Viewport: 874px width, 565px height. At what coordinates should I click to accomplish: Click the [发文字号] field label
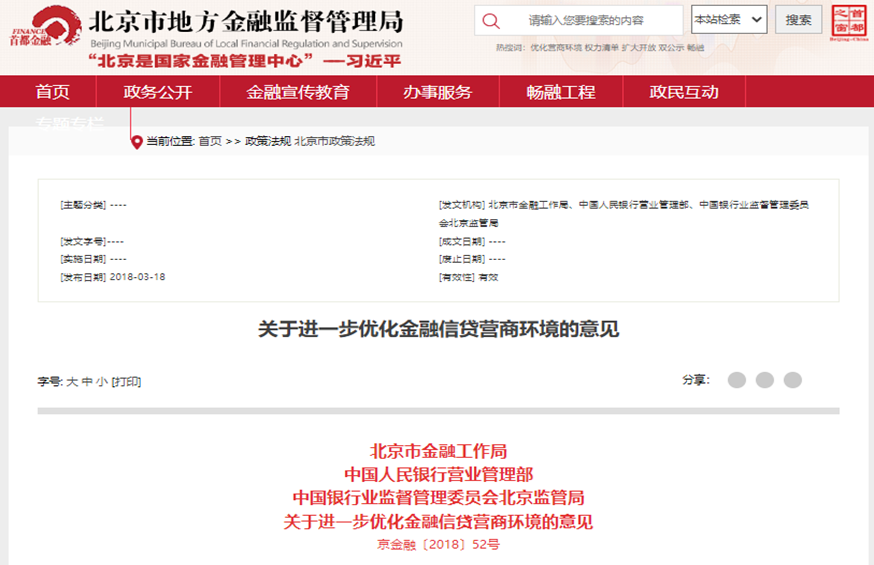(x=83, y=241)
